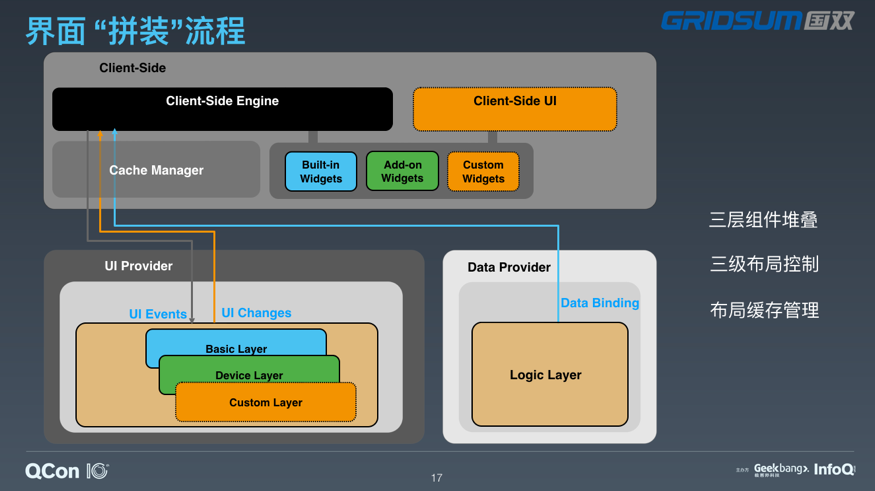The width and height of the screenshot is (875, 491).
Task: Click the Gridsum logo at top right
Action: (x=757, y=21)
